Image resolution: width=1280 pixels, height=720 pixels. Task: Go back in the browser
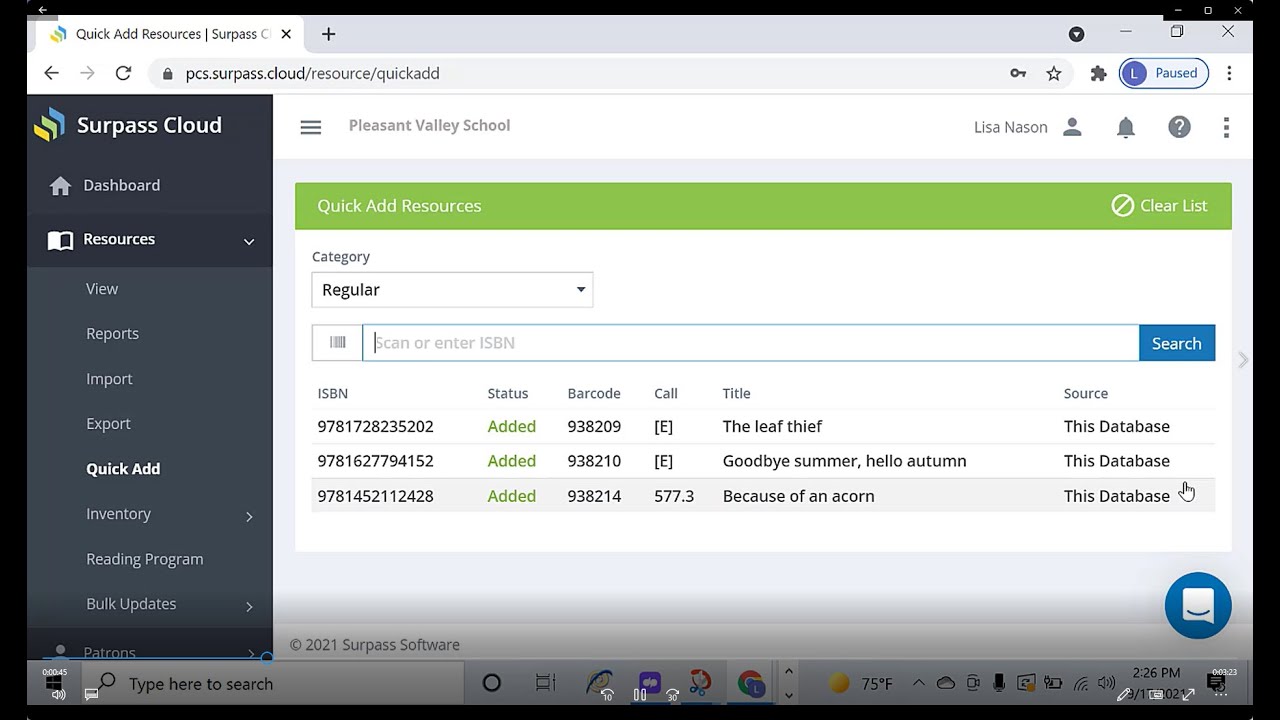click(52, 73)
